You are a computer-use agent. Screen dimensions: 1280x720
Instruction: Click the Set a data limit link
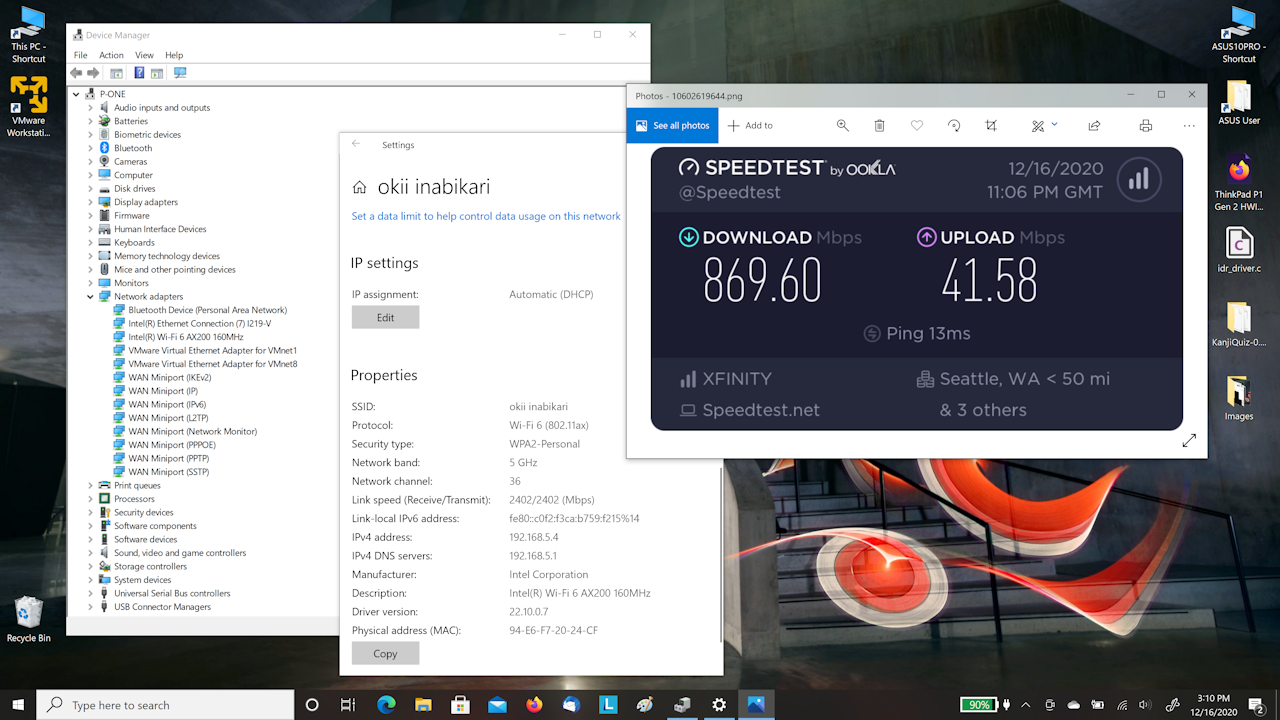tap(486, 216)
